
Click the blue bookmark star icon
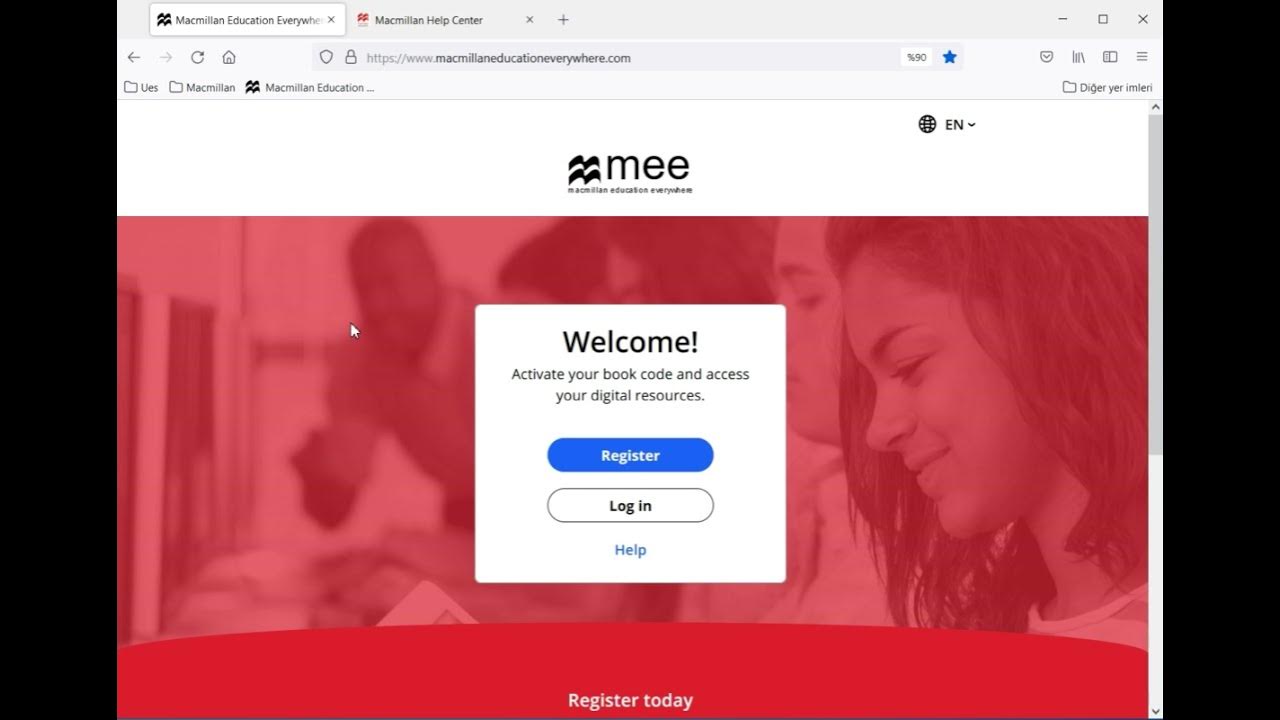pyautogui.click(x=950, y=57)
